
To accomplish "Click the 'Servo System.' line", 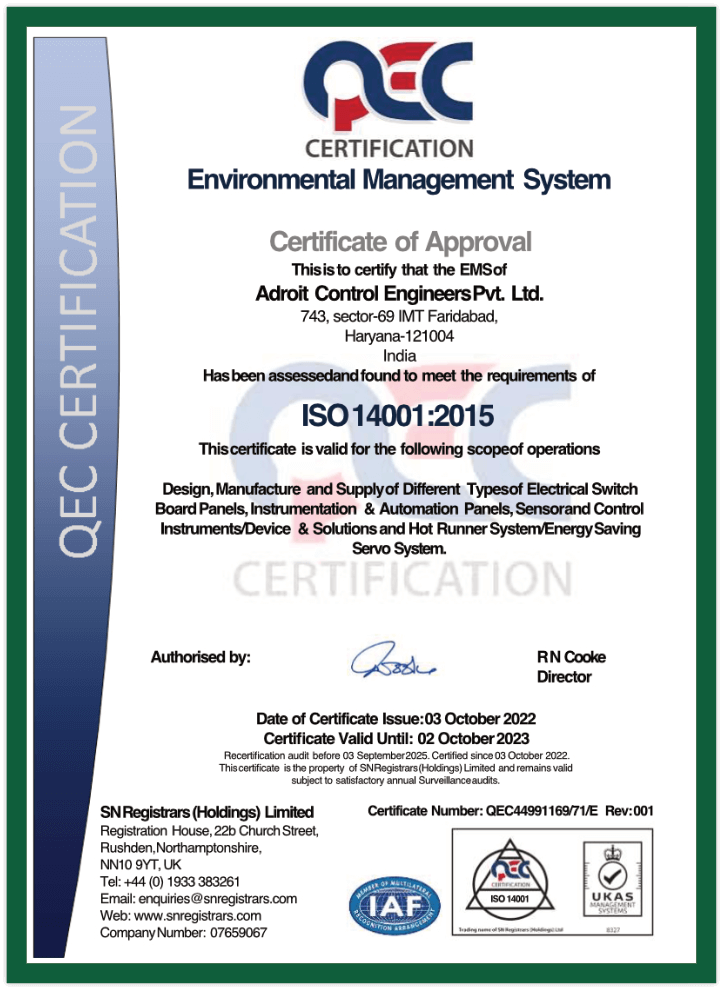I will 399,549.
